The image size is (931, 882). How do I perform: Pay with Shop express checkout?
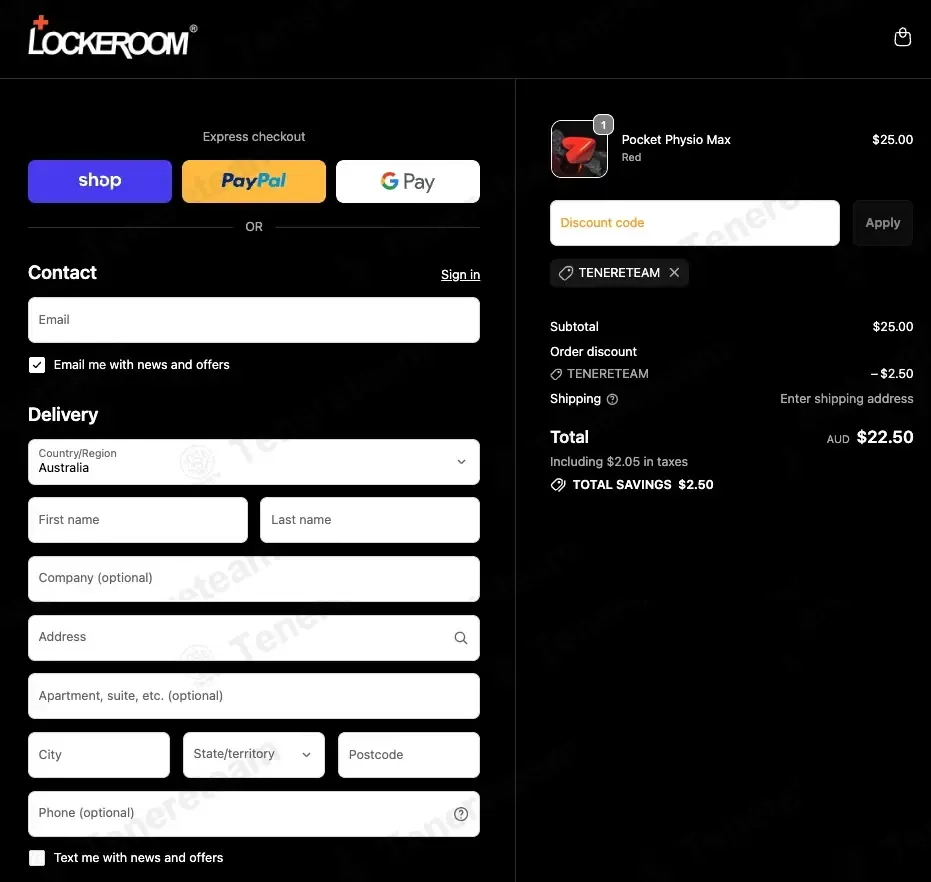click(x=100, y=181)
